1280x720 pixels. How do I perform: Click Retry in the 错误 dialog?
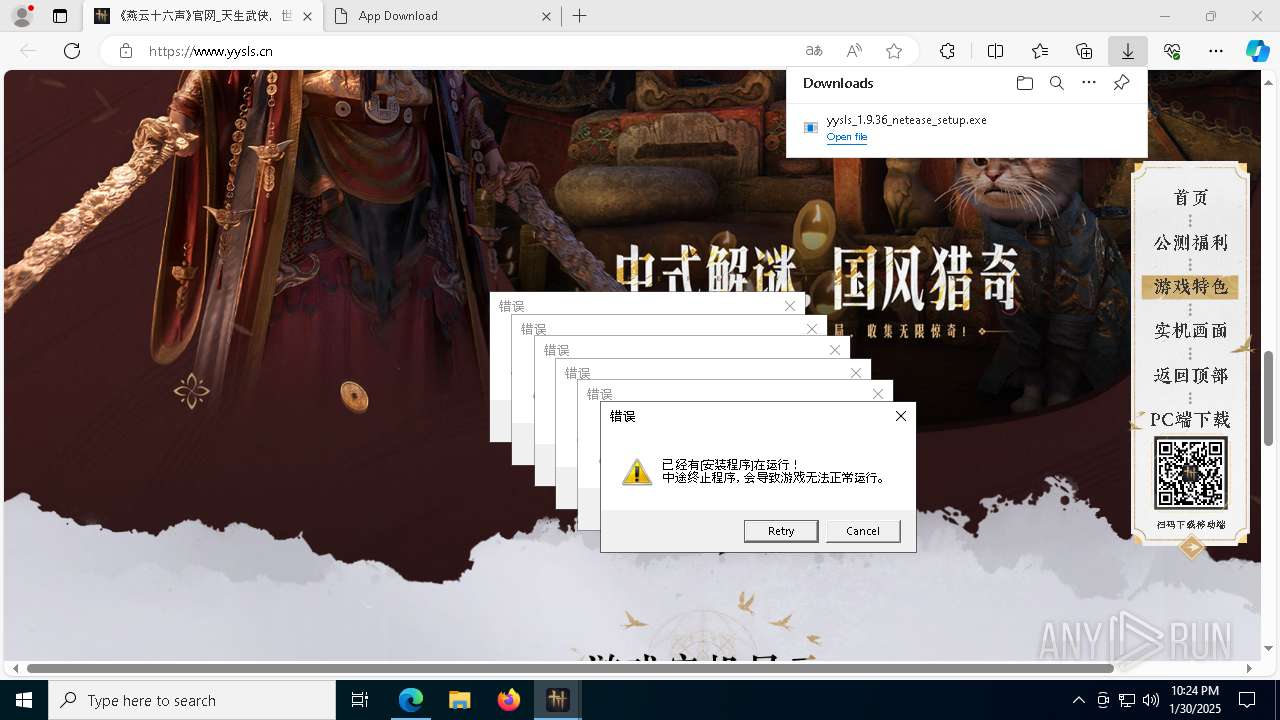(781, 531)
